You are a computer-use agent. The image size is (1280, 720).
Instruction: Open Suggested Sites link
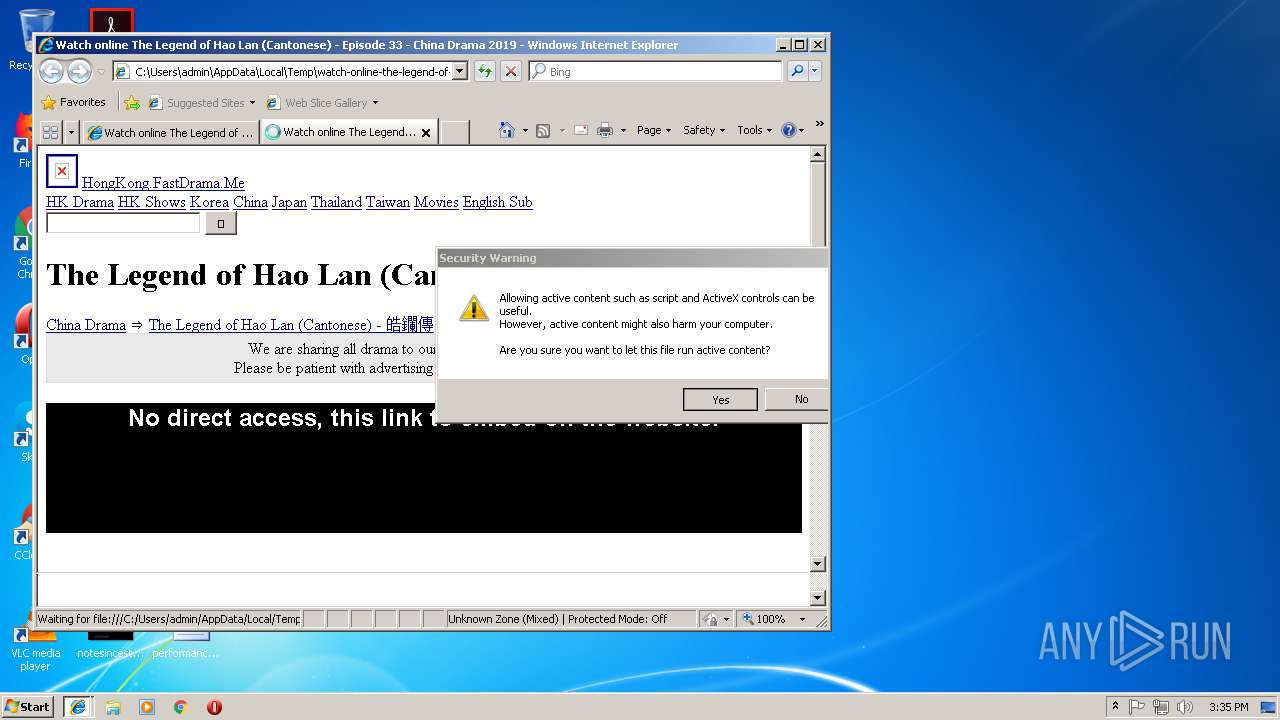coord(201,102)
